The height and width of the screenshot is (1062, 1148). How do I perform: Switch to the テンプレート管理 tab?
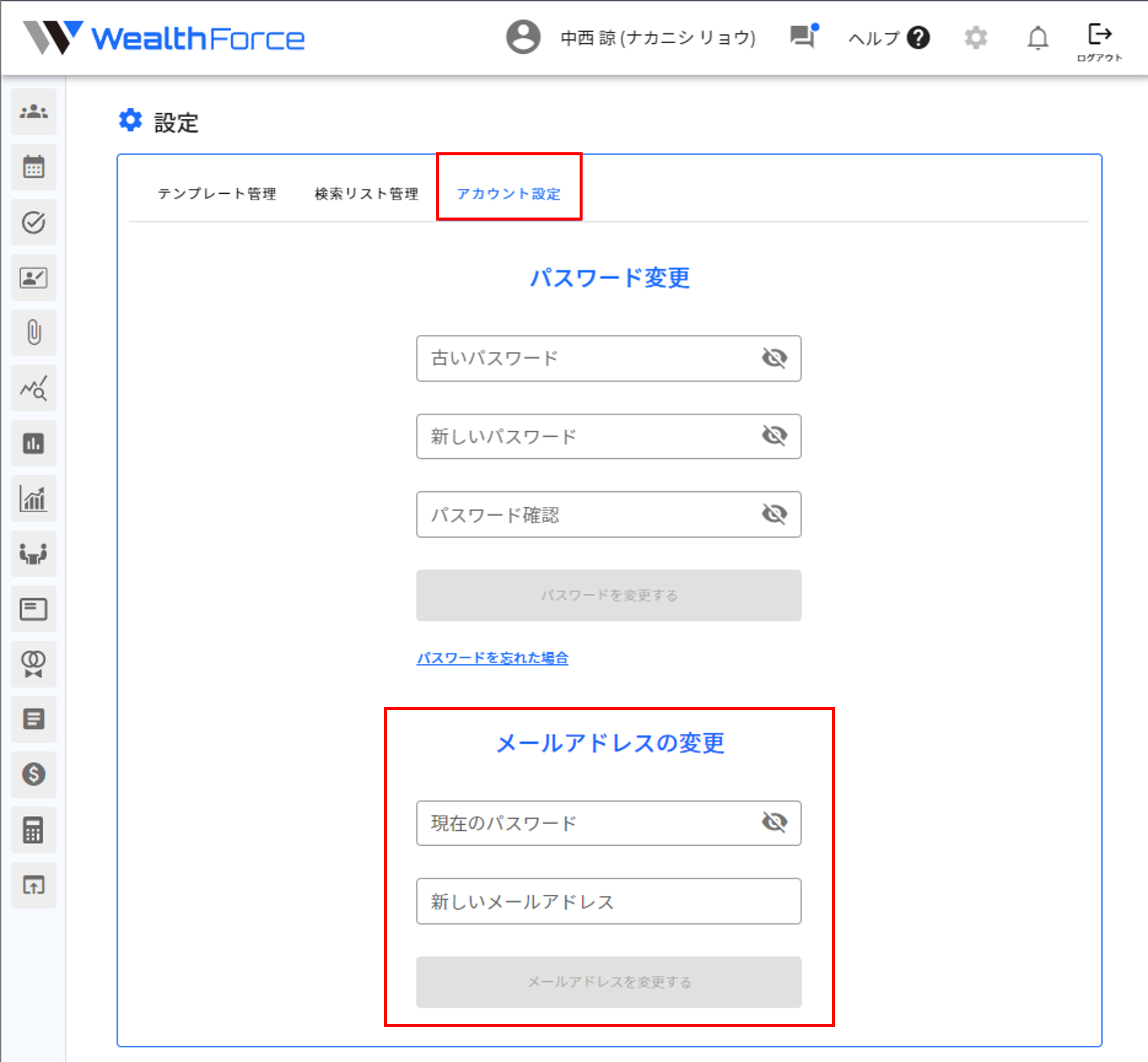point(217,194)
